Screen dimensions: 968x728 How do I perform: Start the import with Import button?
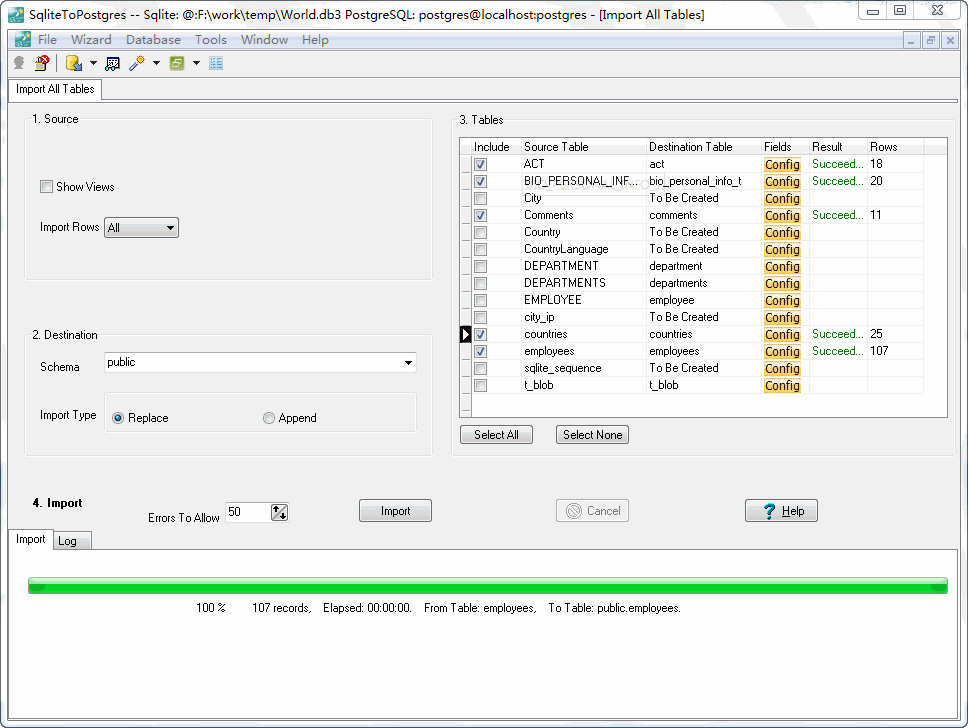(x=395, y=511)
